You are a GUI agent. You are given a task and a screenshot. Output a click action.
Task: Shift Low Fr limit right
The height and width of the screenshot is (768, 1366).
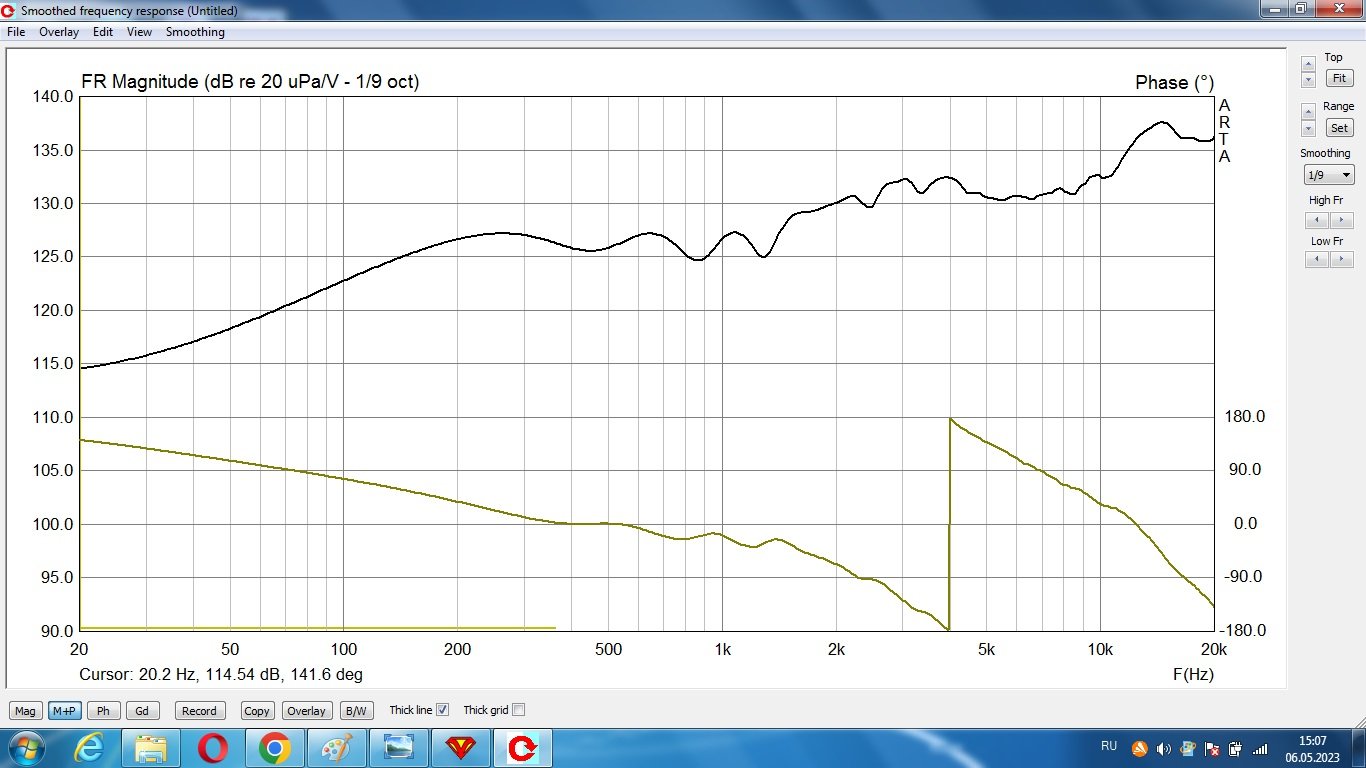point(1341,260)
